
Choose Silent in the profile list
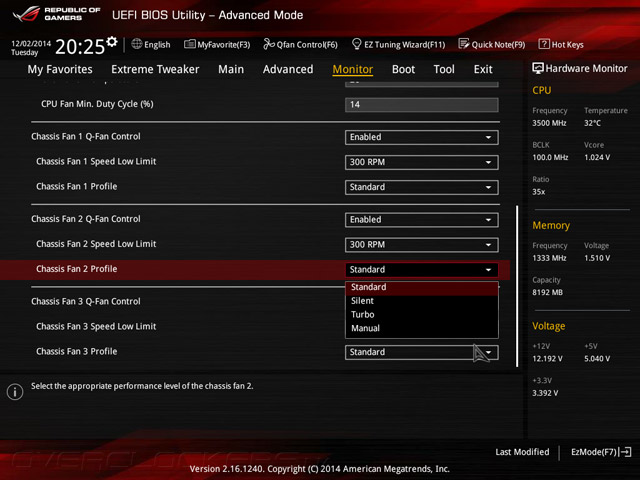422,301
